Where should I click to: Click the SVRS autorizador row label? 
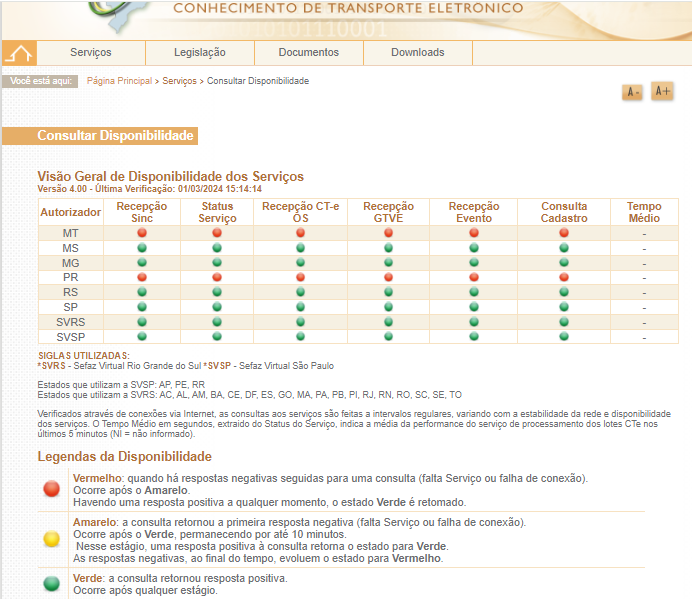point(71,322)
